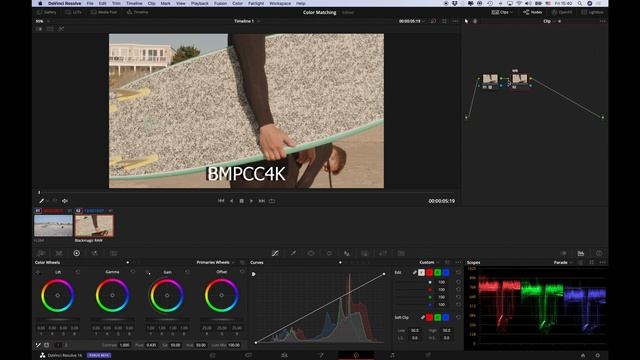Screen dimensions: 640x360
Task: Open the Custom curves mode dropdown
Action: (429, 262)
